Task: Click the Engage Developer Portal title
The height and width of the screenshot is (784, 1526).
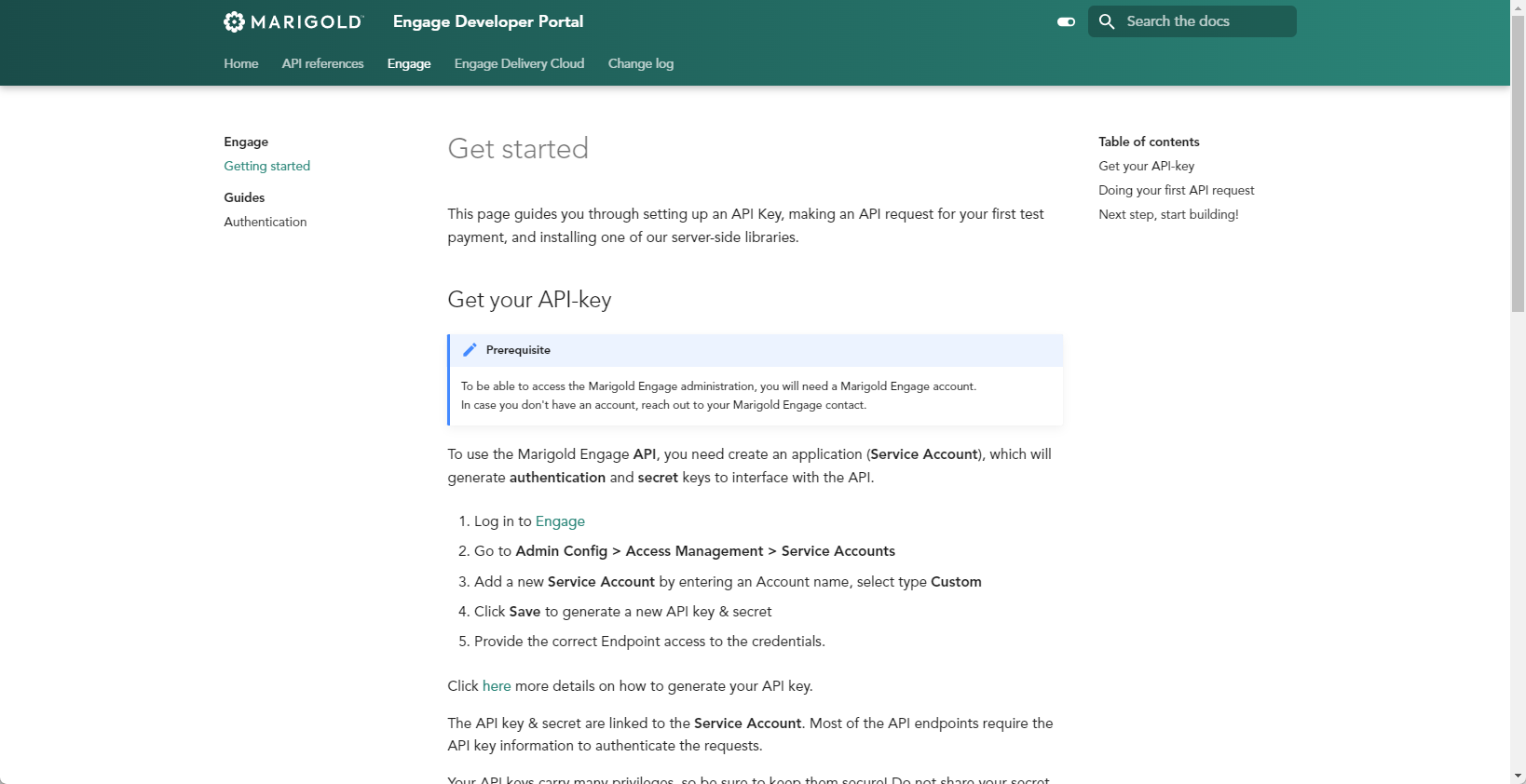Action: coord(487,21)
